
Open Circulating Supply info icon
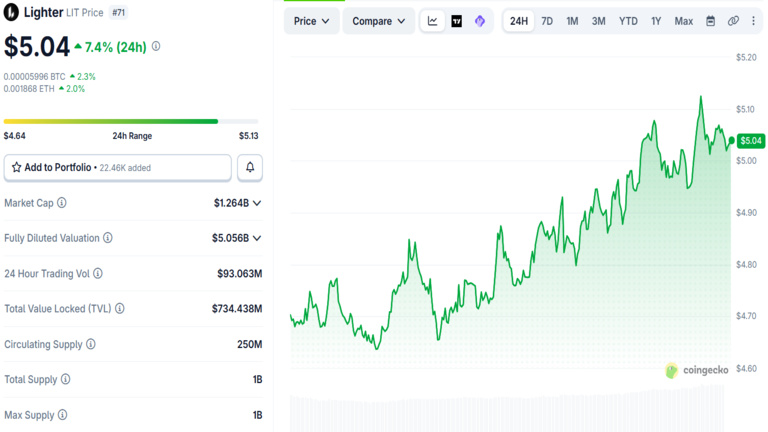[91, 344]
